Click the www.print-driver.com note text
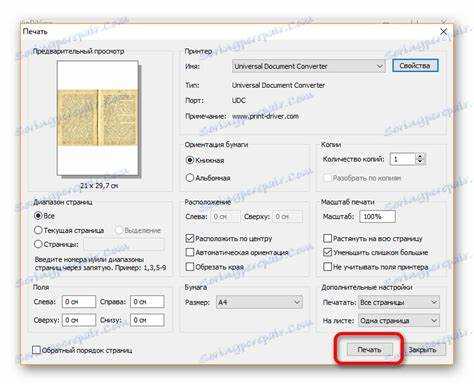This screenshot has height=385, width=474. point(265,116)
